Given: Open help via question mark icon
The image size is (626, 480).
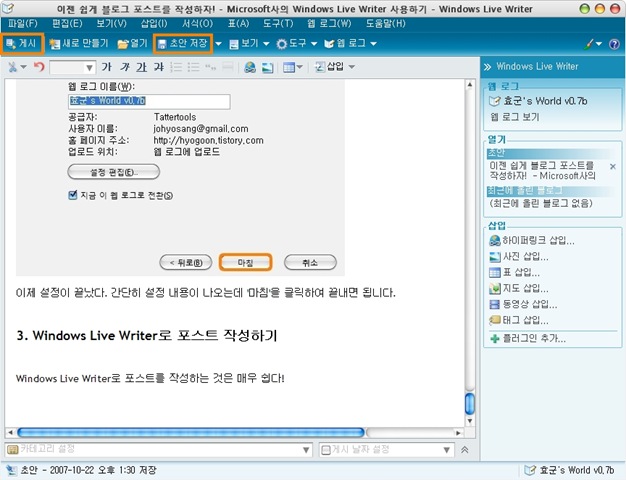Looking at the screenshot, I should [x=614, y=44].
